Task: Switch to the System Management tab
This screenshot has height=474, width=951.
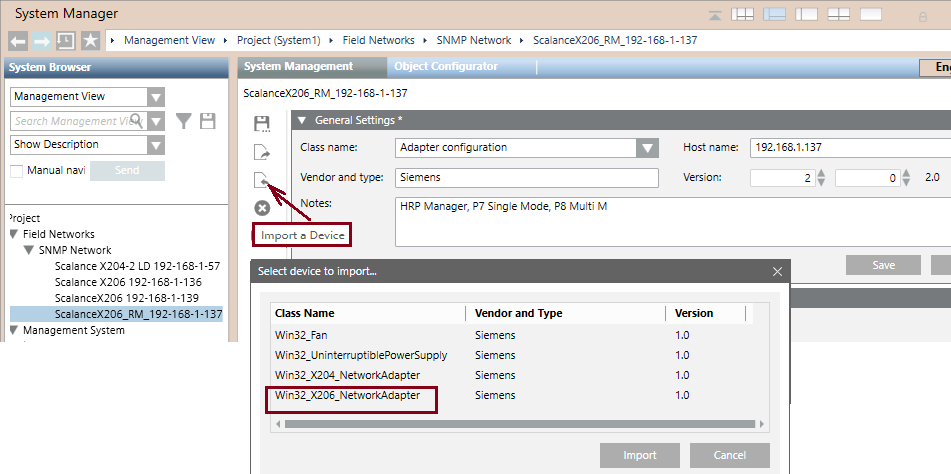Action: pos(298,67)
